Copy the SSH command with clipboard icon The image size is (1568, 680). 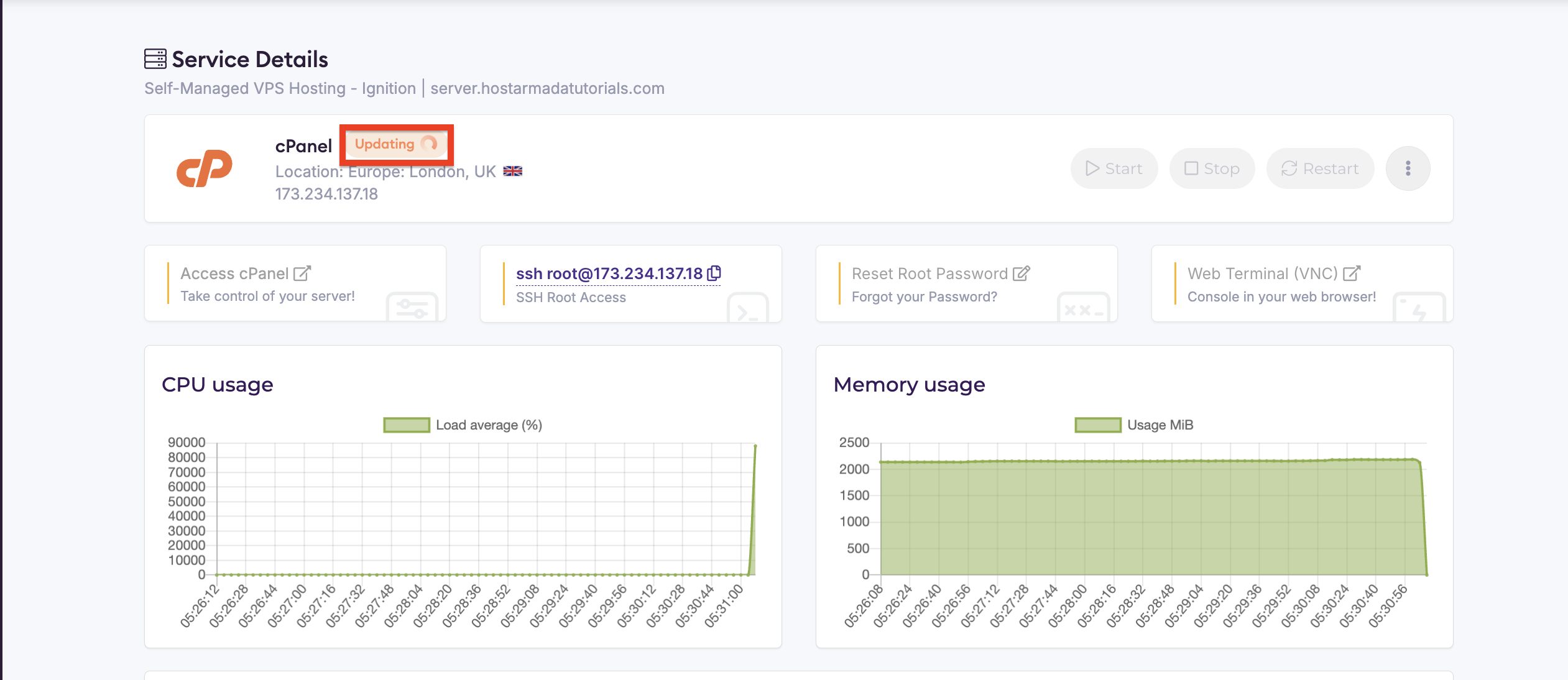(x=714, y=273)
